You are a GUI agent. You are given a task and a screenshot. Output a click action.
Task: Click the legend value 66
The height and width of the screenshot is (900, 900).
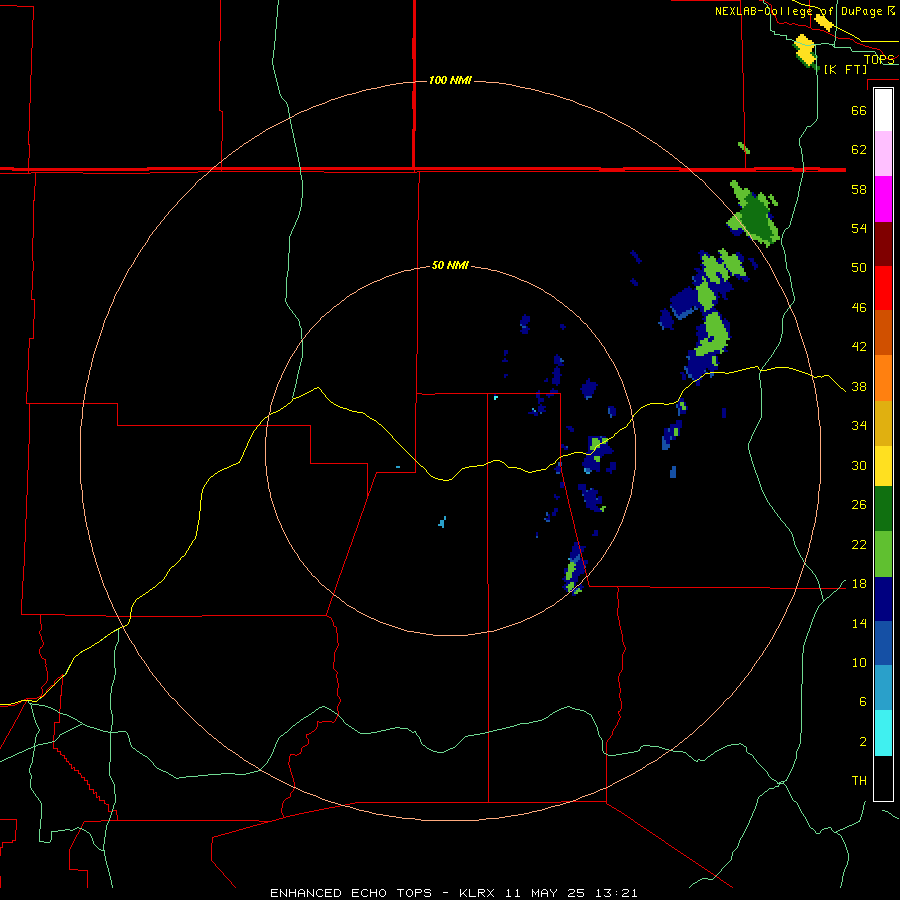pyautogui.click(x=859, y=110)
